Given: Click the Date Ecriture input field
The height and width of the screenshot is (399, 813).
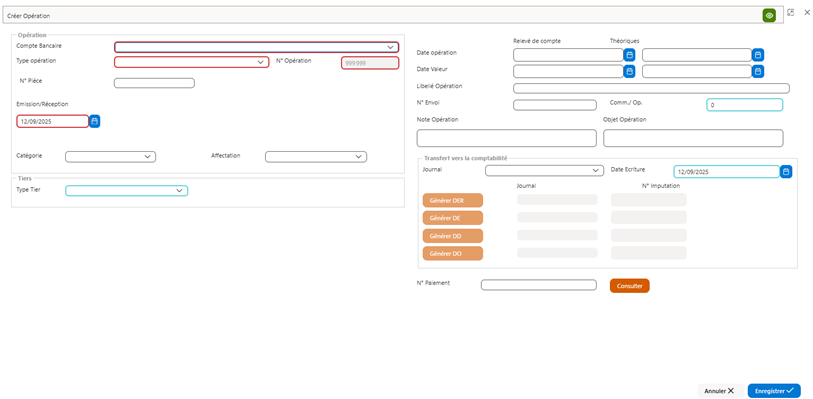Looking at the screenshot, I should 726,172.
